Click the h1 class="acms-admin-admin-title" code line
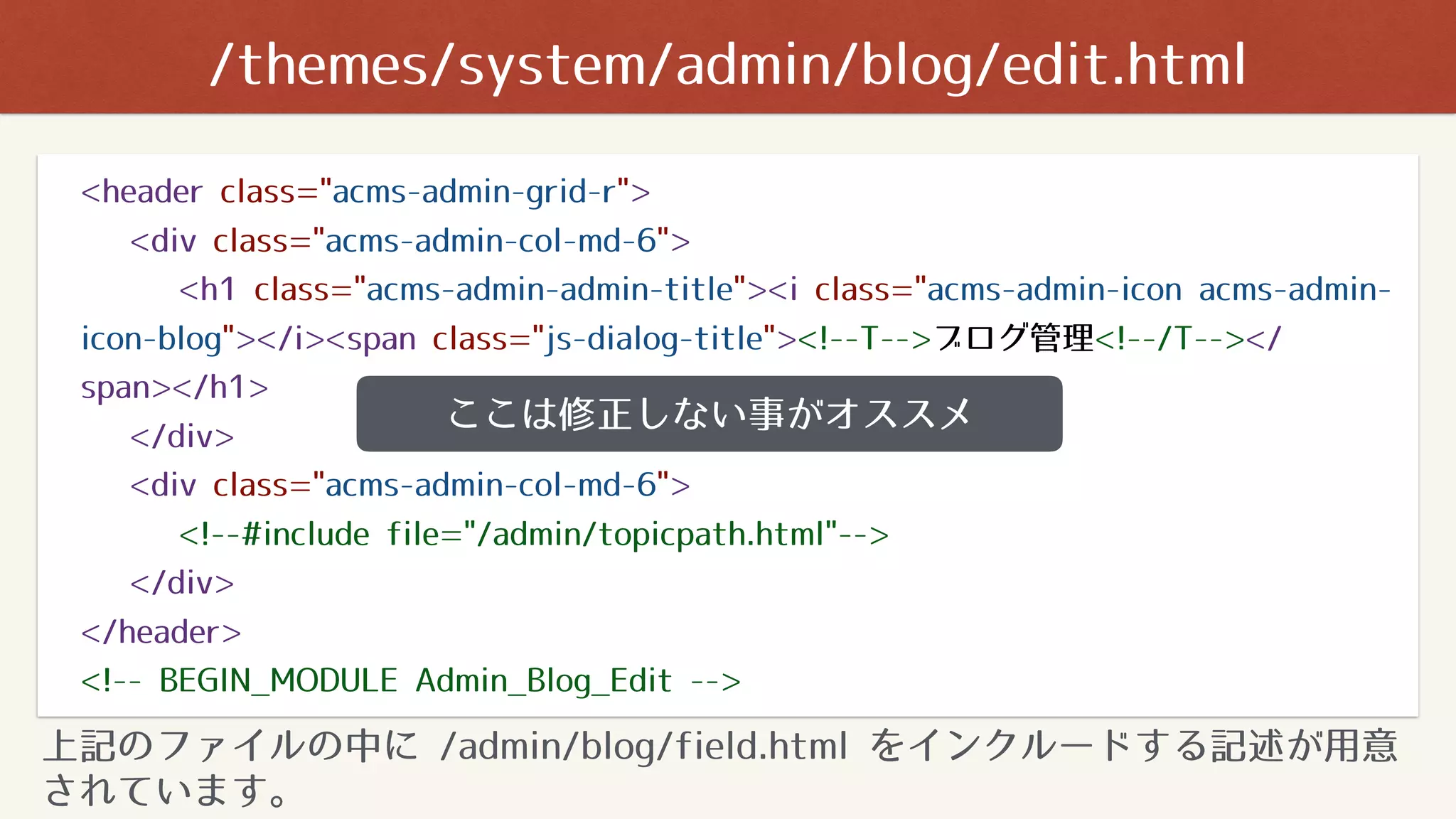Viewport: 1456px width, 819px height. tap(785, 289)
